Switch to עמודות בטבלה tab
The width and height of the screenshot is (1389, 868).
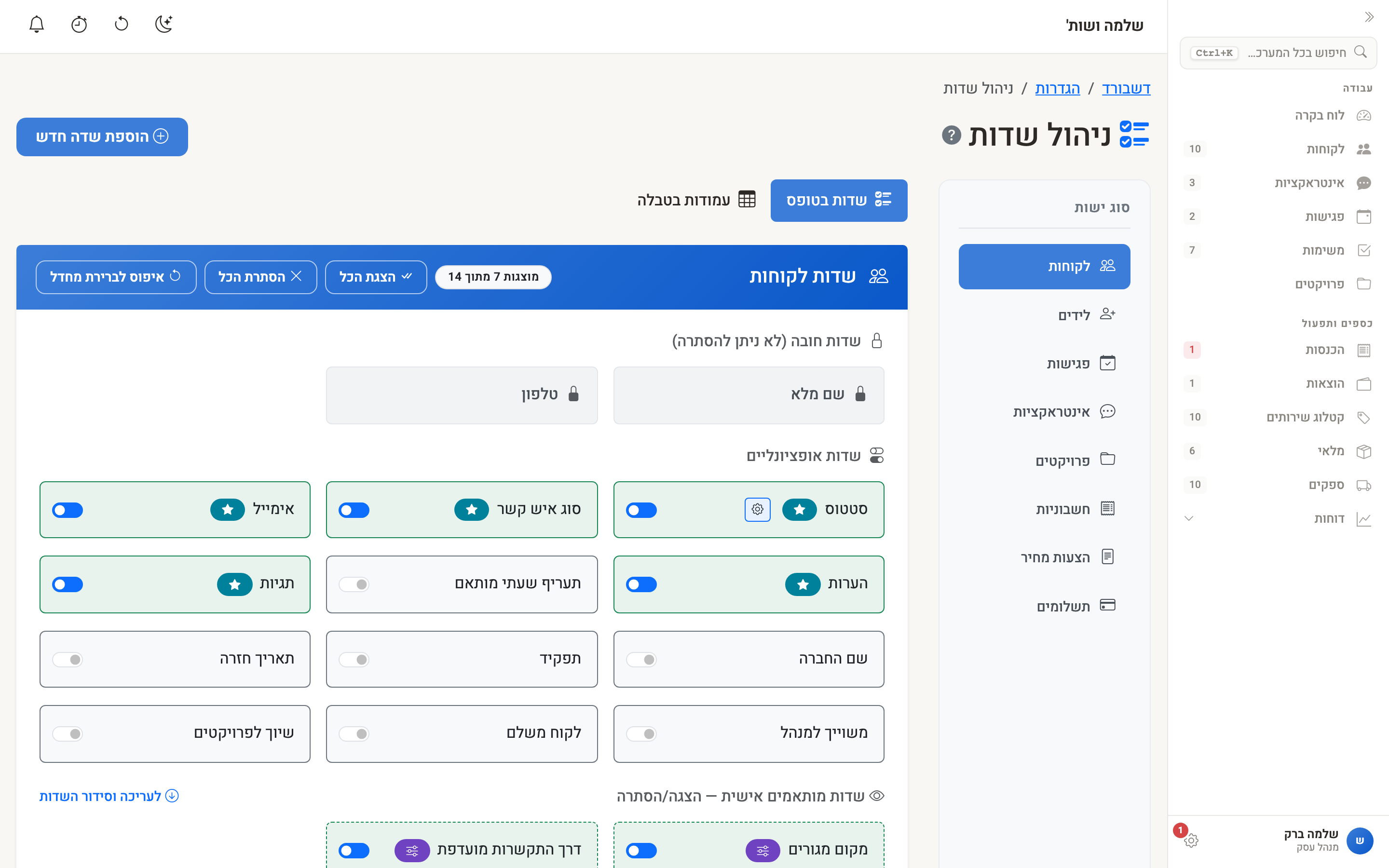(696, 200)
